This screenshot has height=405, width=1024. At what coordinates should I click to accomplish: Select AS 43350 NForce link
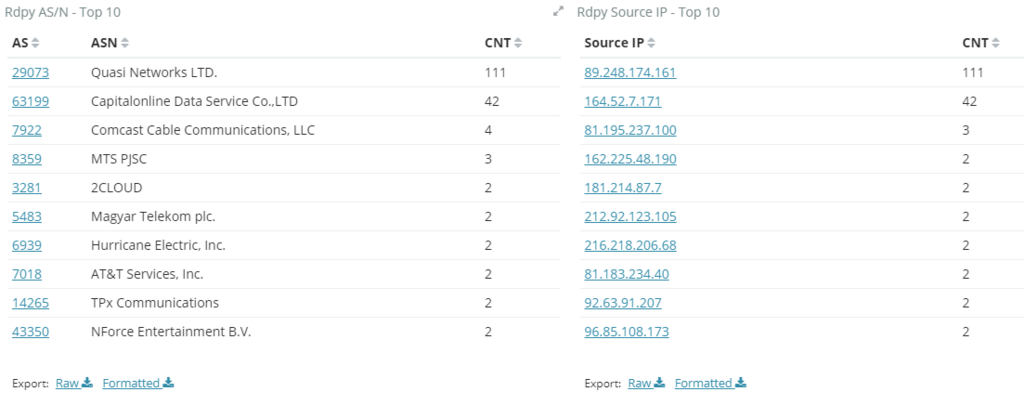tap(30, 331)
